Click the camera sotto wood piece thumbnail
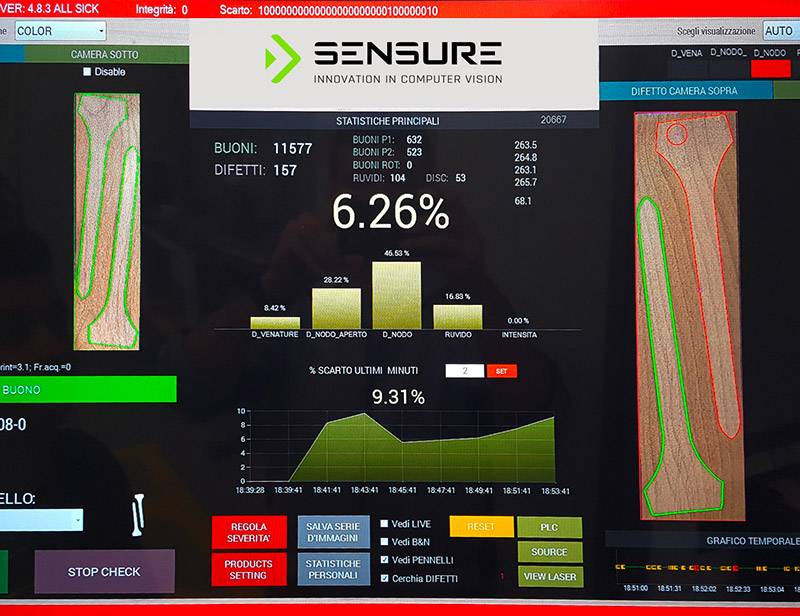 [107, 221]
